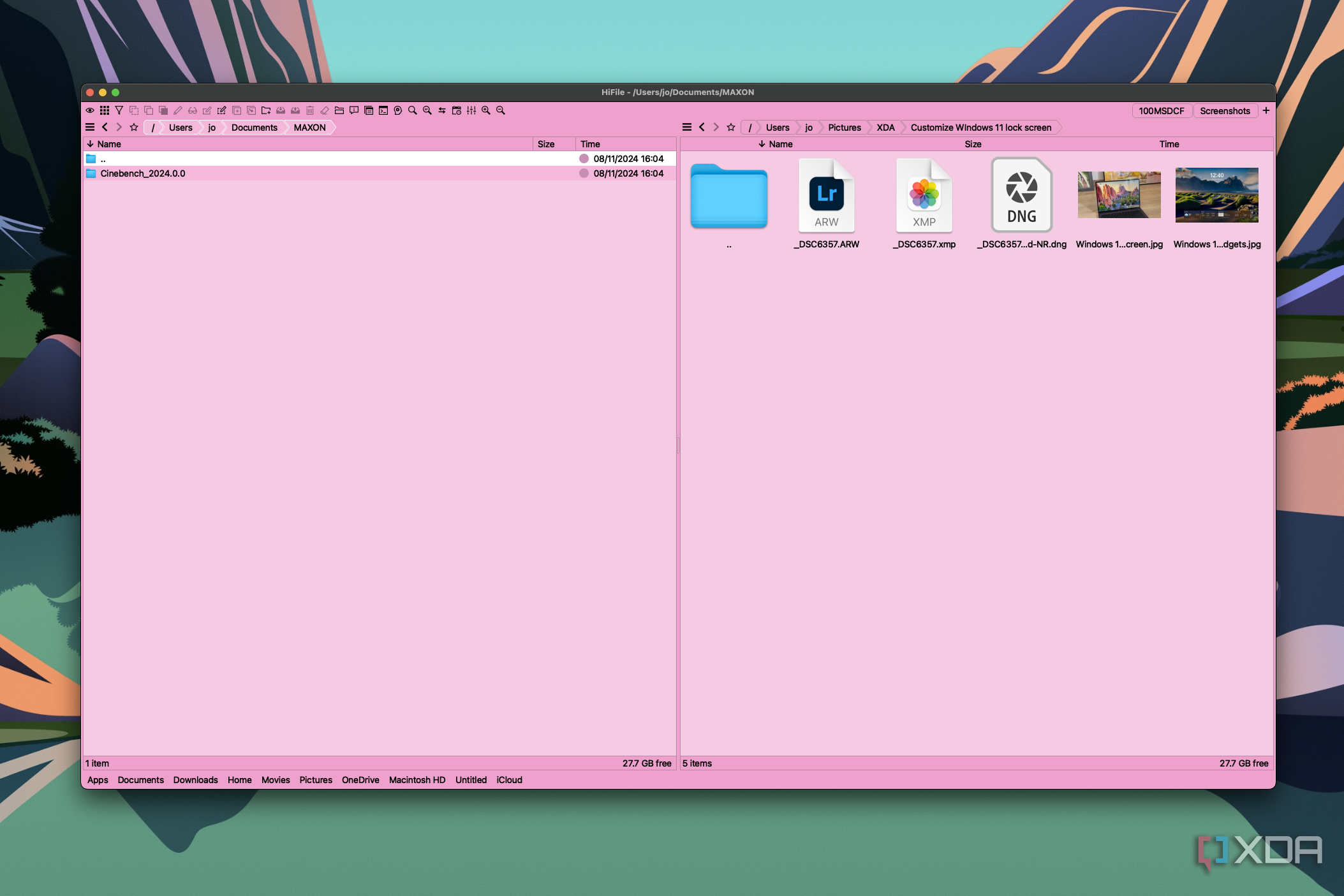Viewport: 1344px width, 896px height.
Task: Open the terminal icon in the toolbar
Action: pyautogui.click(x=383, y=110)
